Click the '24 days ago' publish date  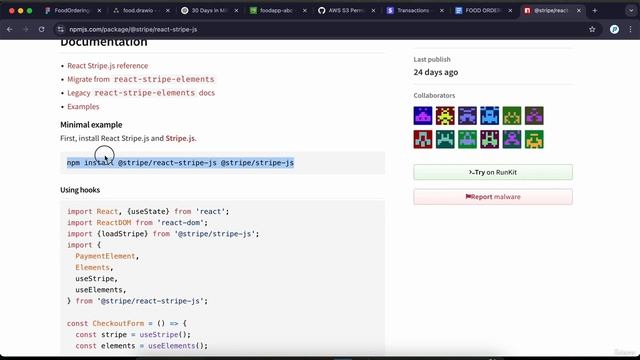(x=436, y=72)
